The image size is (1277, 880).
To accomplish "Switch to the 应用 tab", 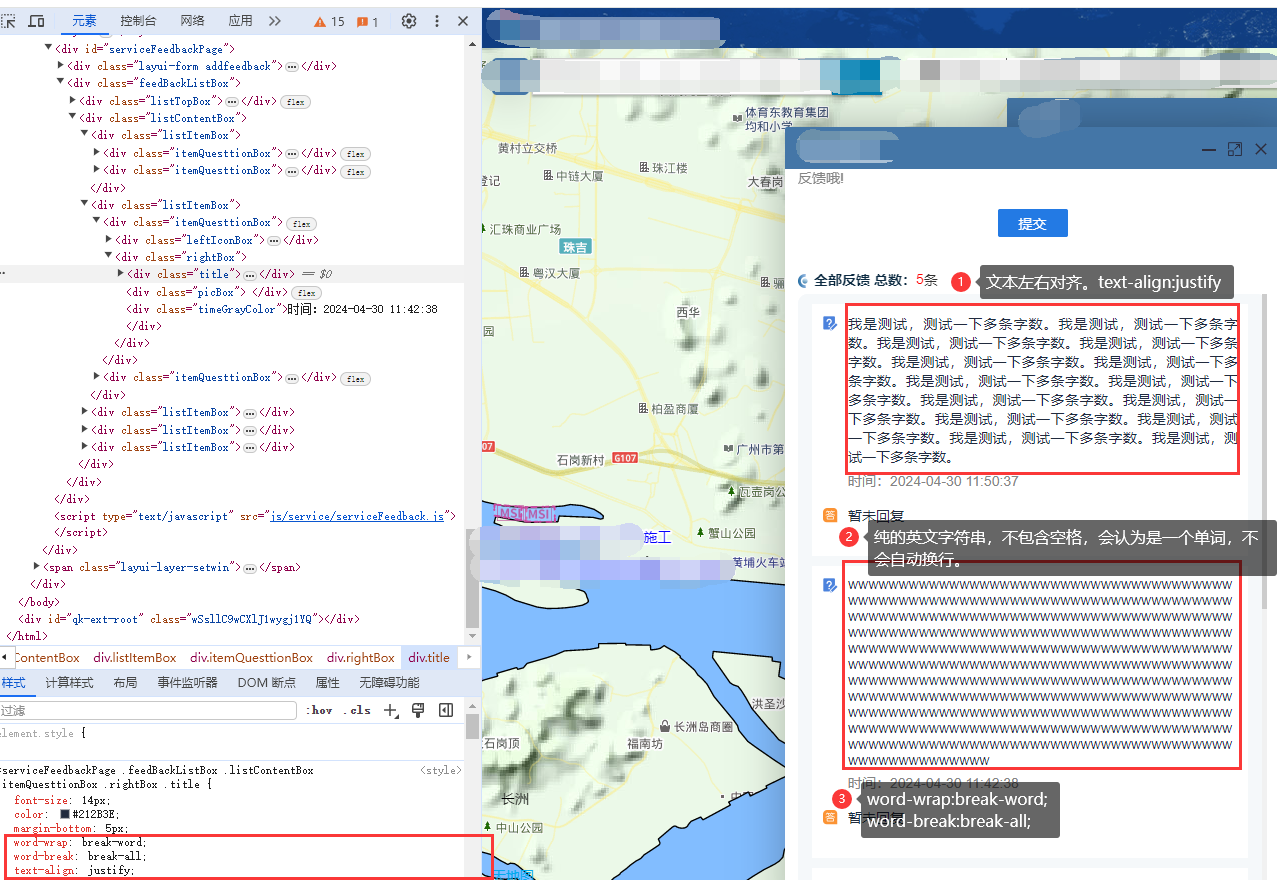I will (240, 21).
